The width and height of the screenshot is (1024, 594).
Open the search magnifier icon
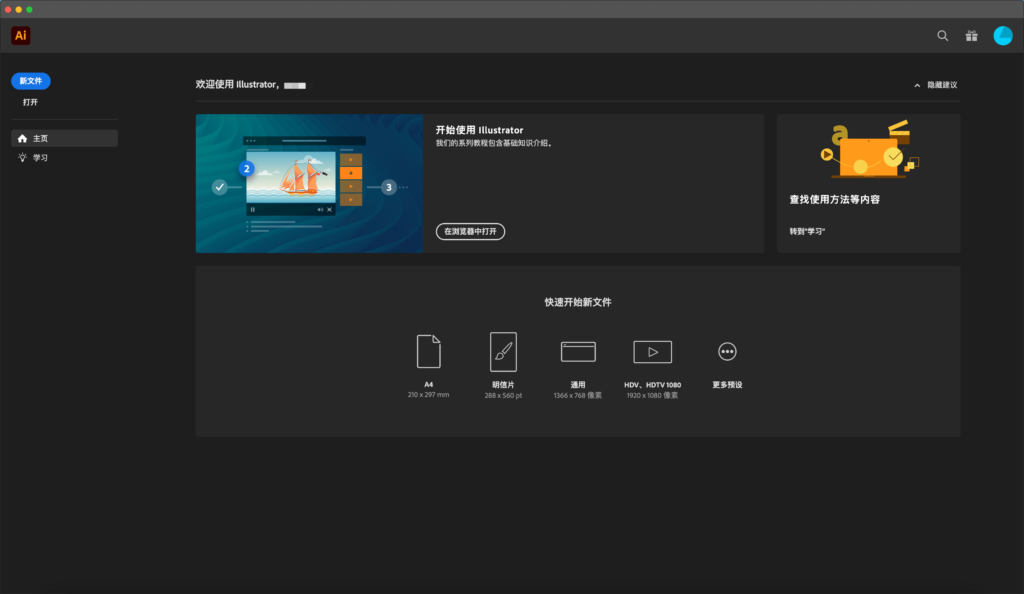pos(942,36)
